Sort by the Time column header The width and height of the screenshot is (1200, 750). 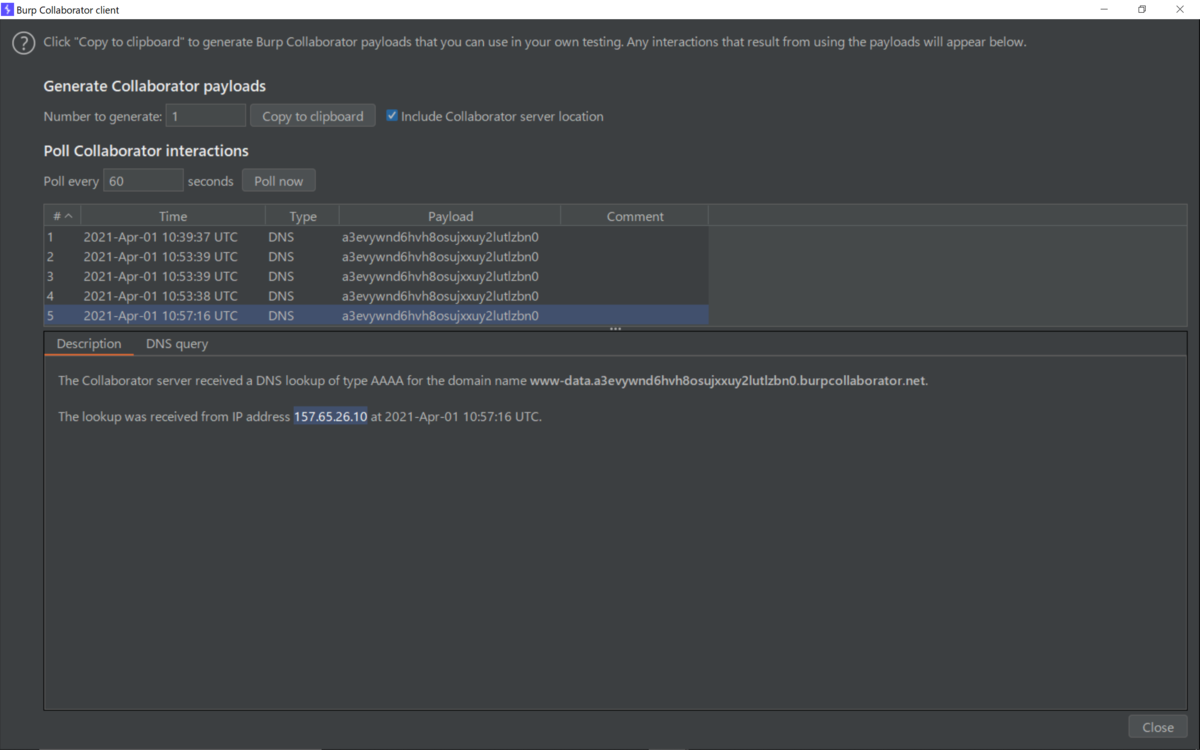(173, 216)
